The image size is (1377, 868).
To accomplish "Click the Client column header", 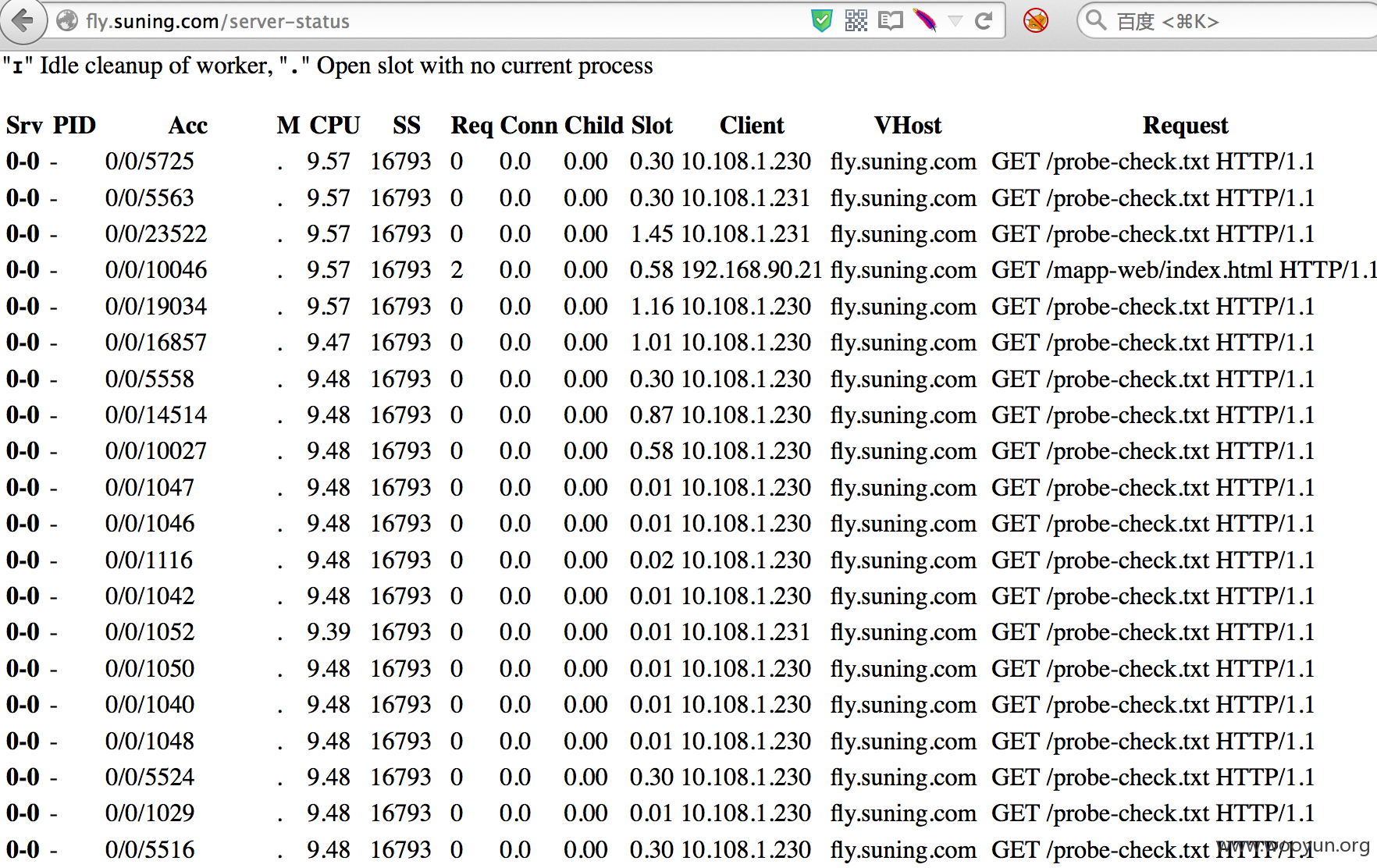I will point(752,126).
